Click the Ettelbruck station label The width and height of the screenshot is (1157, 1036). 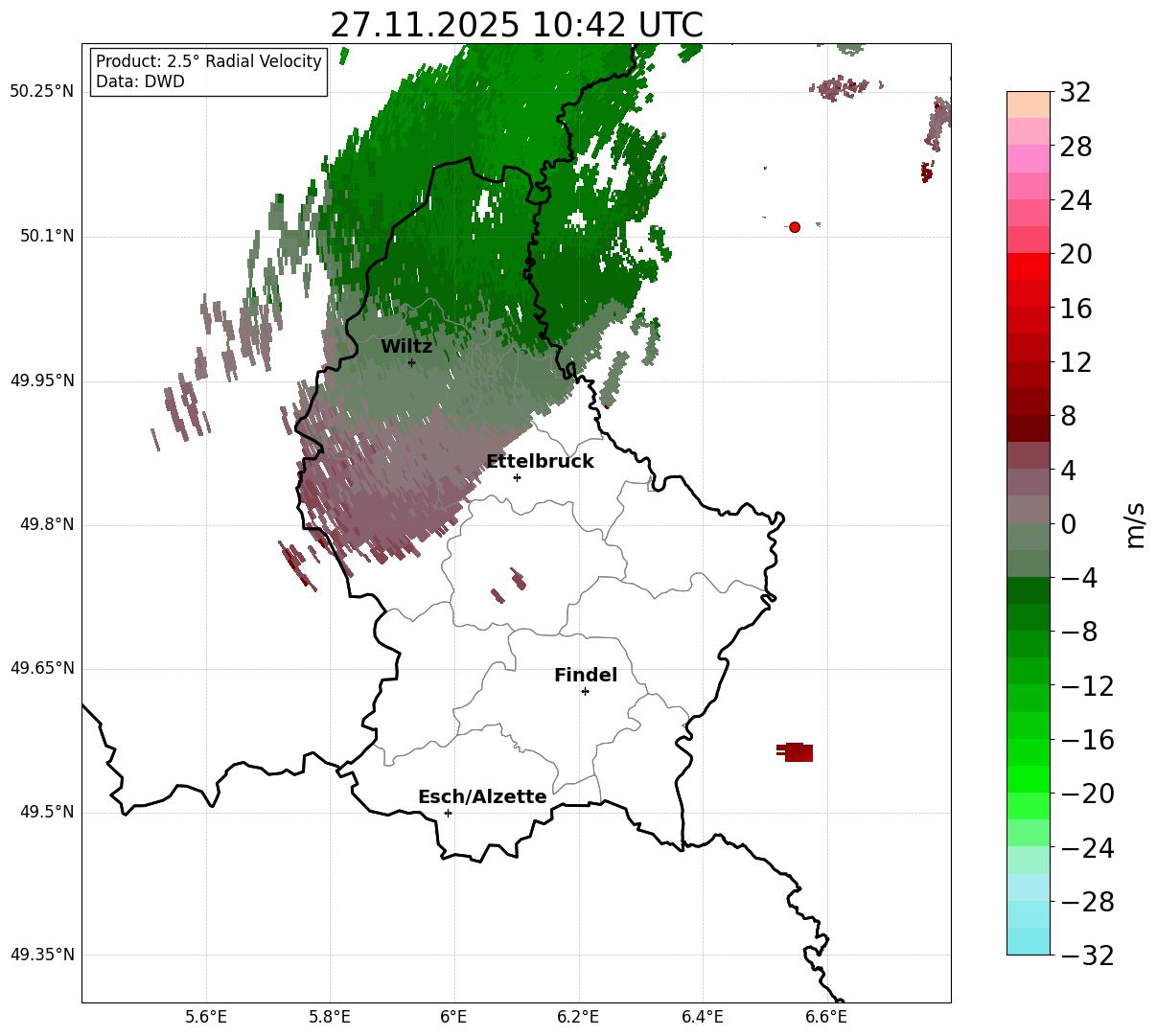click(x=540, y=462)
